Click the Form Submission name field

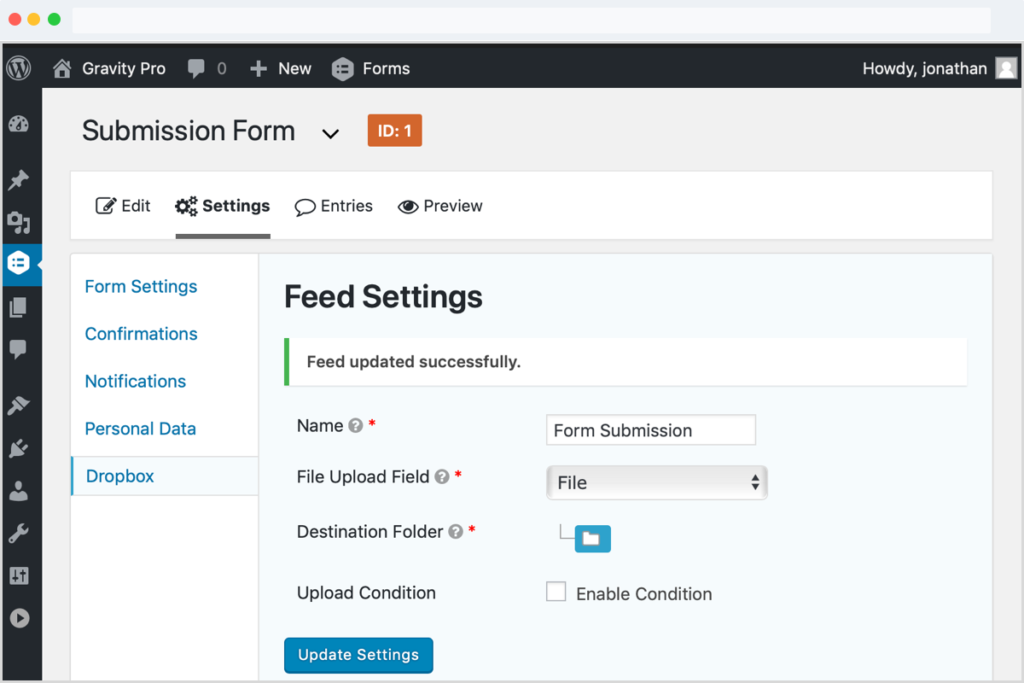coord(650,430)
